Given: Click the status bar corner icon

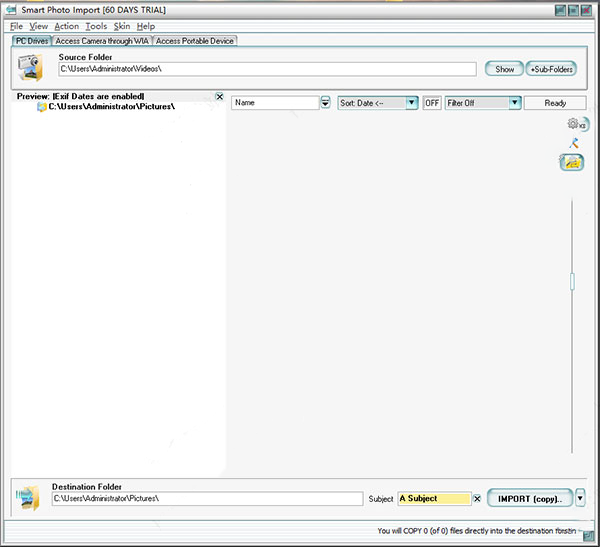Looking at the screenshot, I should [588, 536].
